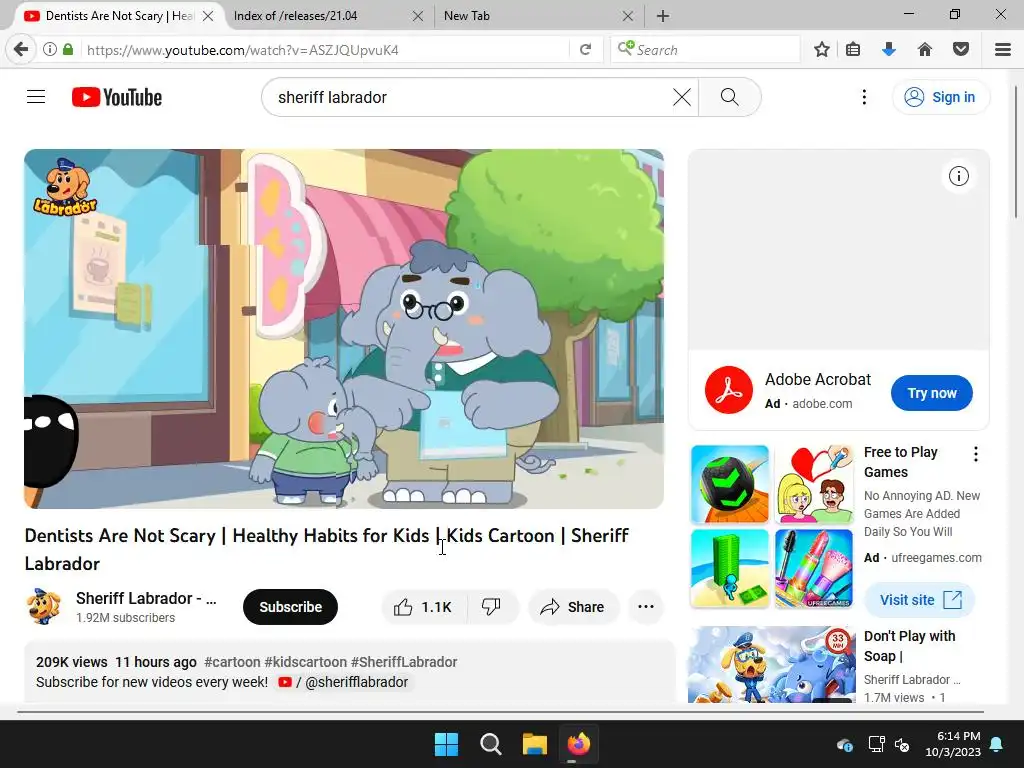Click Adobe Acrobat ad logo

pos(729,391)
